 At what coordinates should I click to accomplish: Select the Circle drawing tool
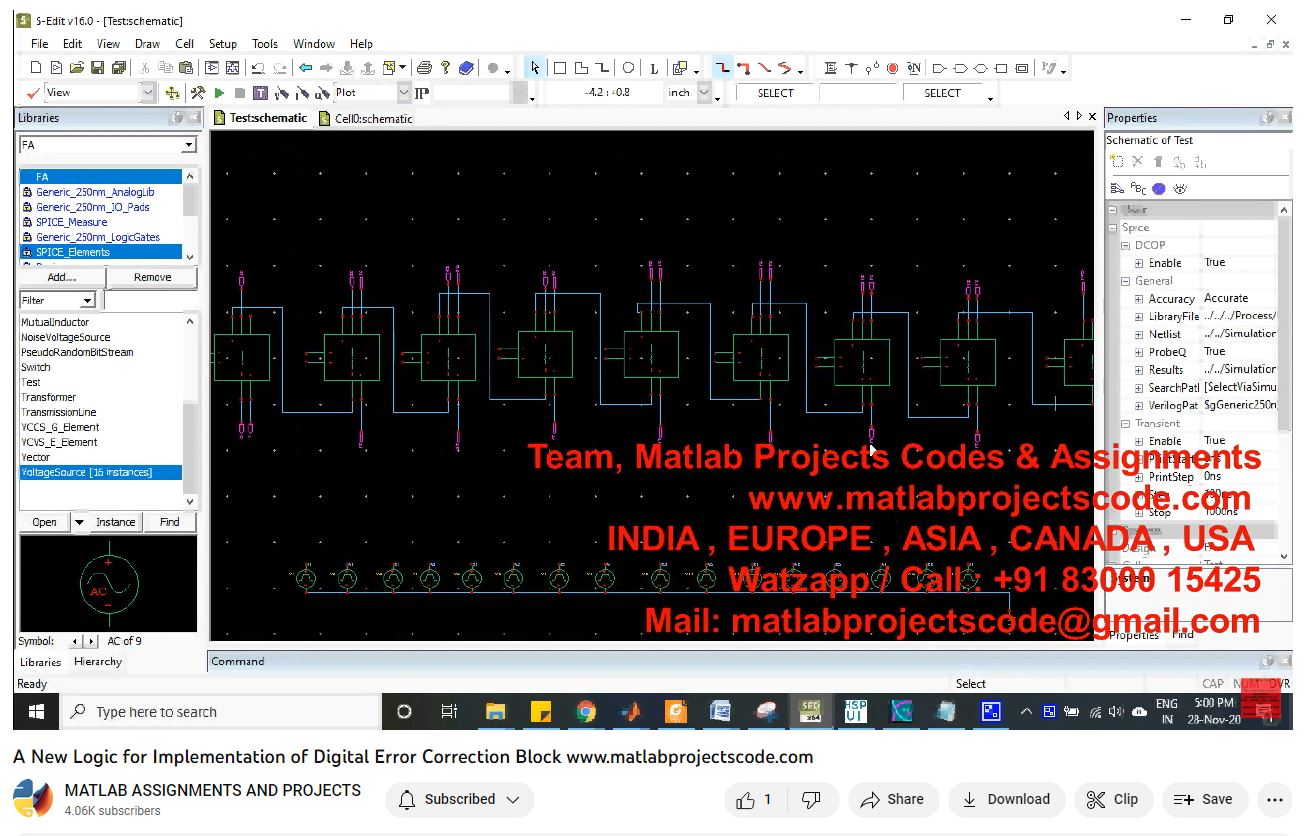tap(628, 68)
